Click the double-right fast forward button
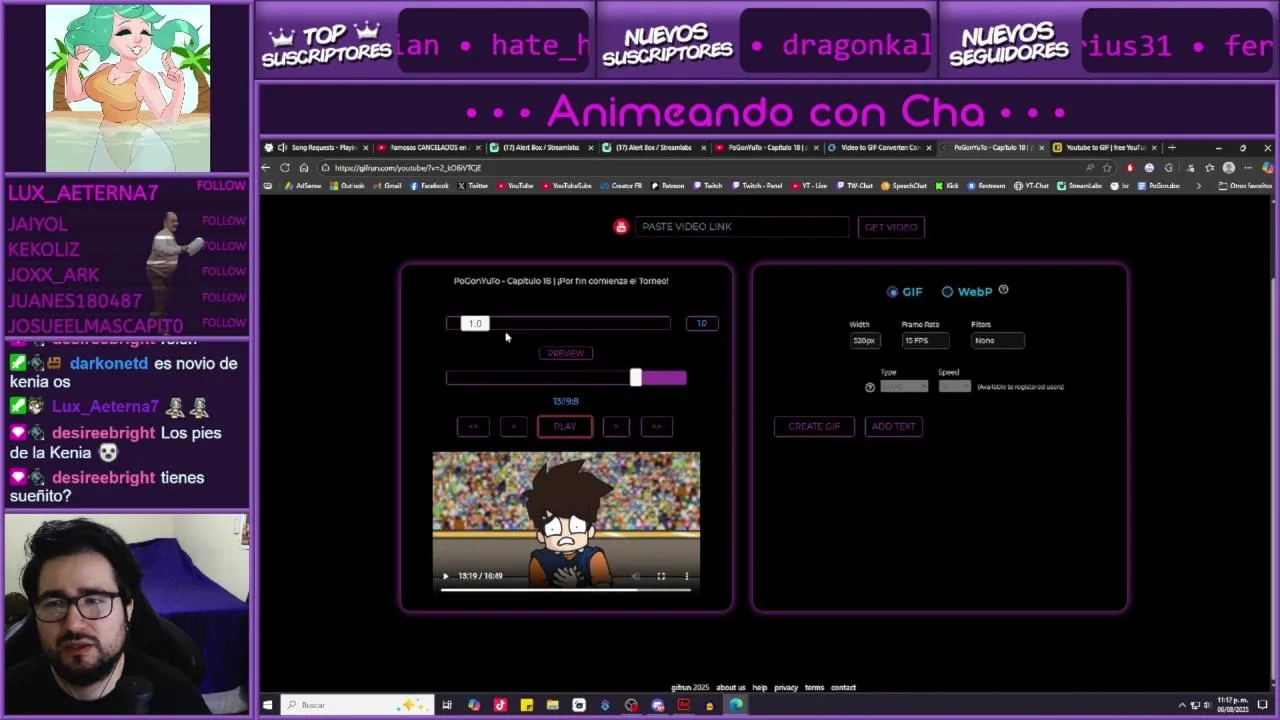 [656, 426]
